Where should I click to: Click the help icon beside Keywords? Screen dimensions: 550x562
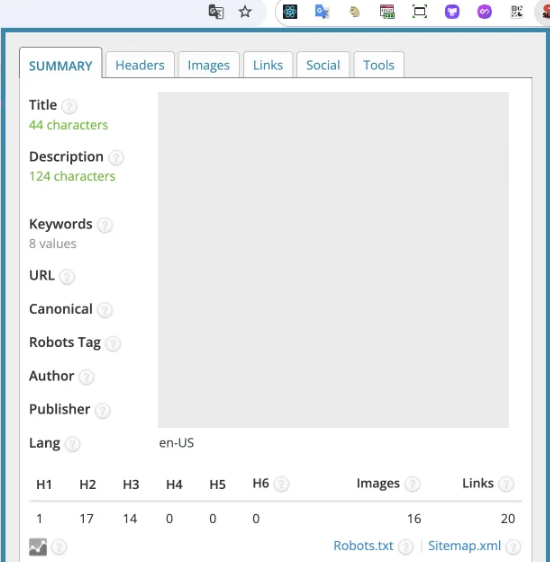click(x=105, y=225)
